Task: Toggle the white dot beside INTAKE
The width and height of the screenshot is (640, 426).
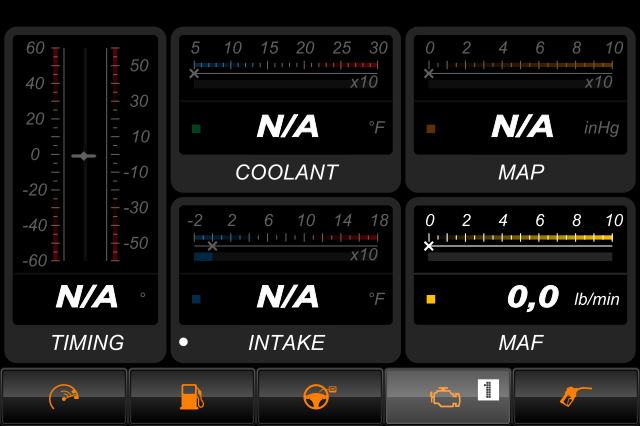Action: click(x=184, y=342)
